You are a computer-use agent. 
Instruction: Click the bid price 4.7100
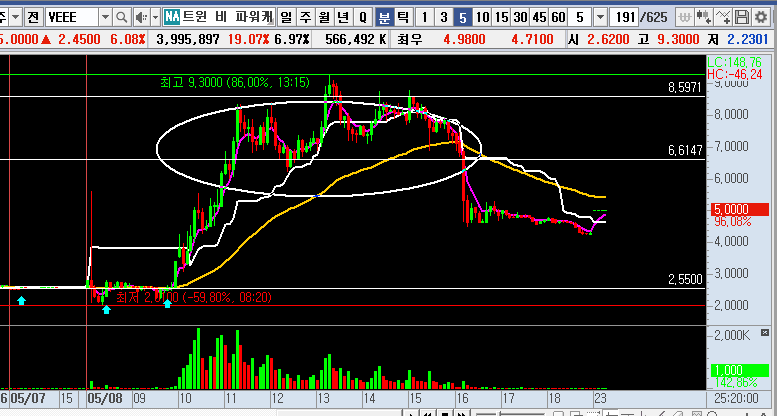coord(532,40)
